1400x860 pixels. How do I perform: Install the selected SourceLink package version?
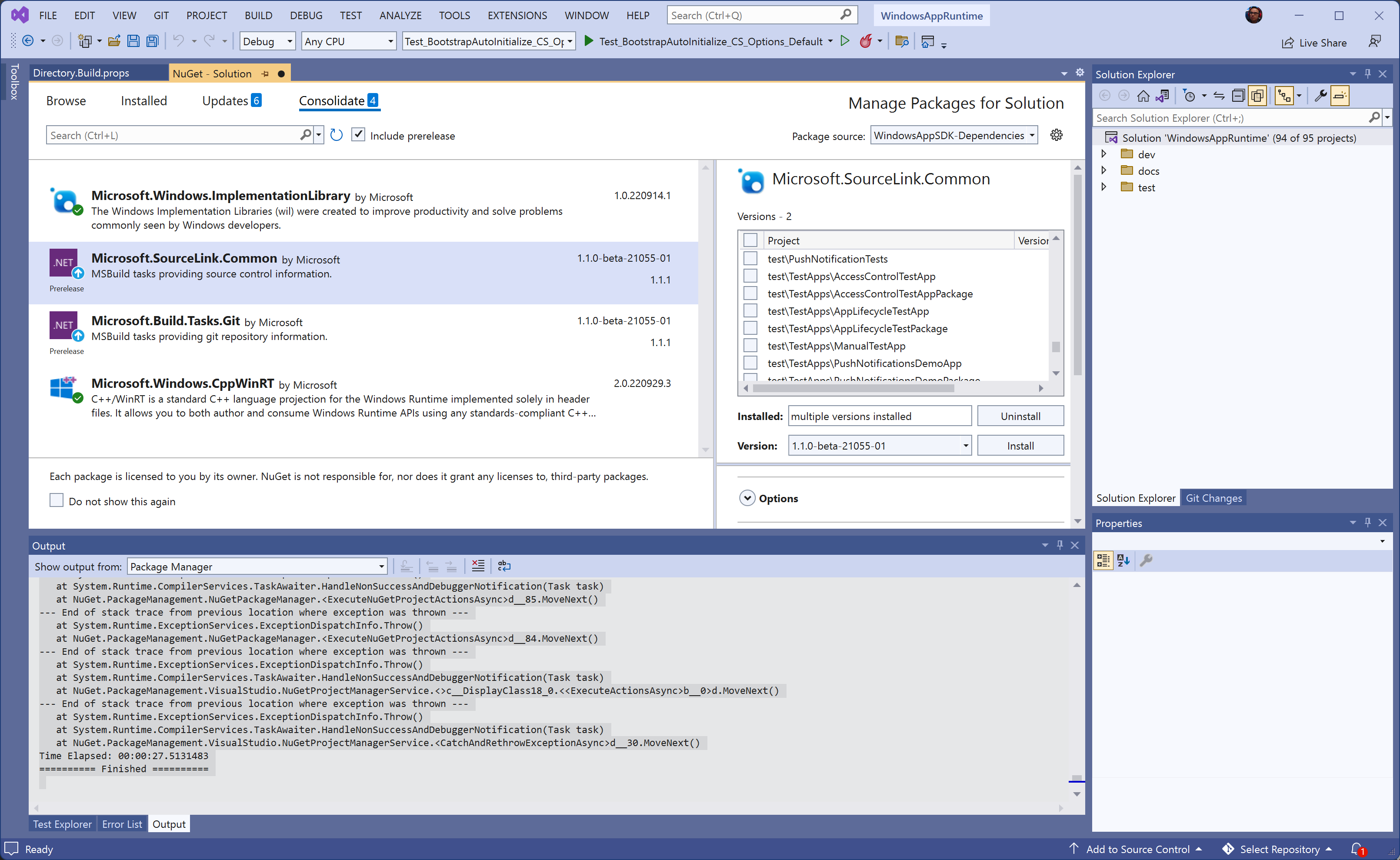(x=1020, y=445)
